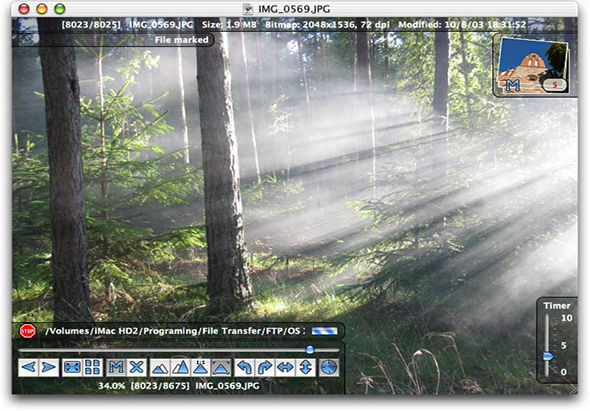The image size is (590, 411).
Task: Stop scanning with the red STOP sign
Action: coord(27,331)
